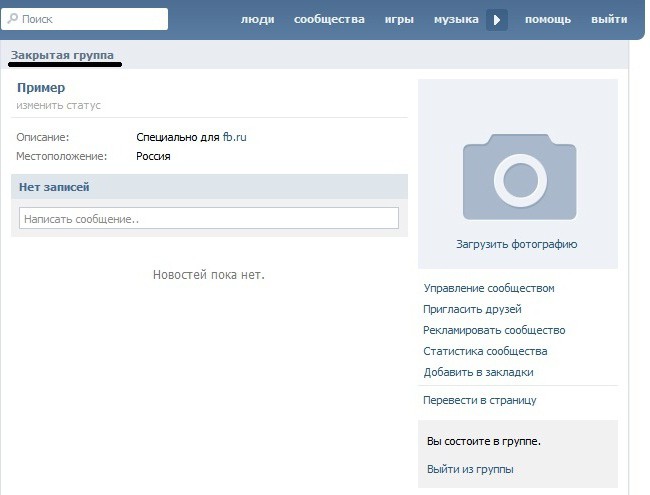The image size is (650, 495).
Task: Click the Описание: label
Action: [x=43, y=137]
